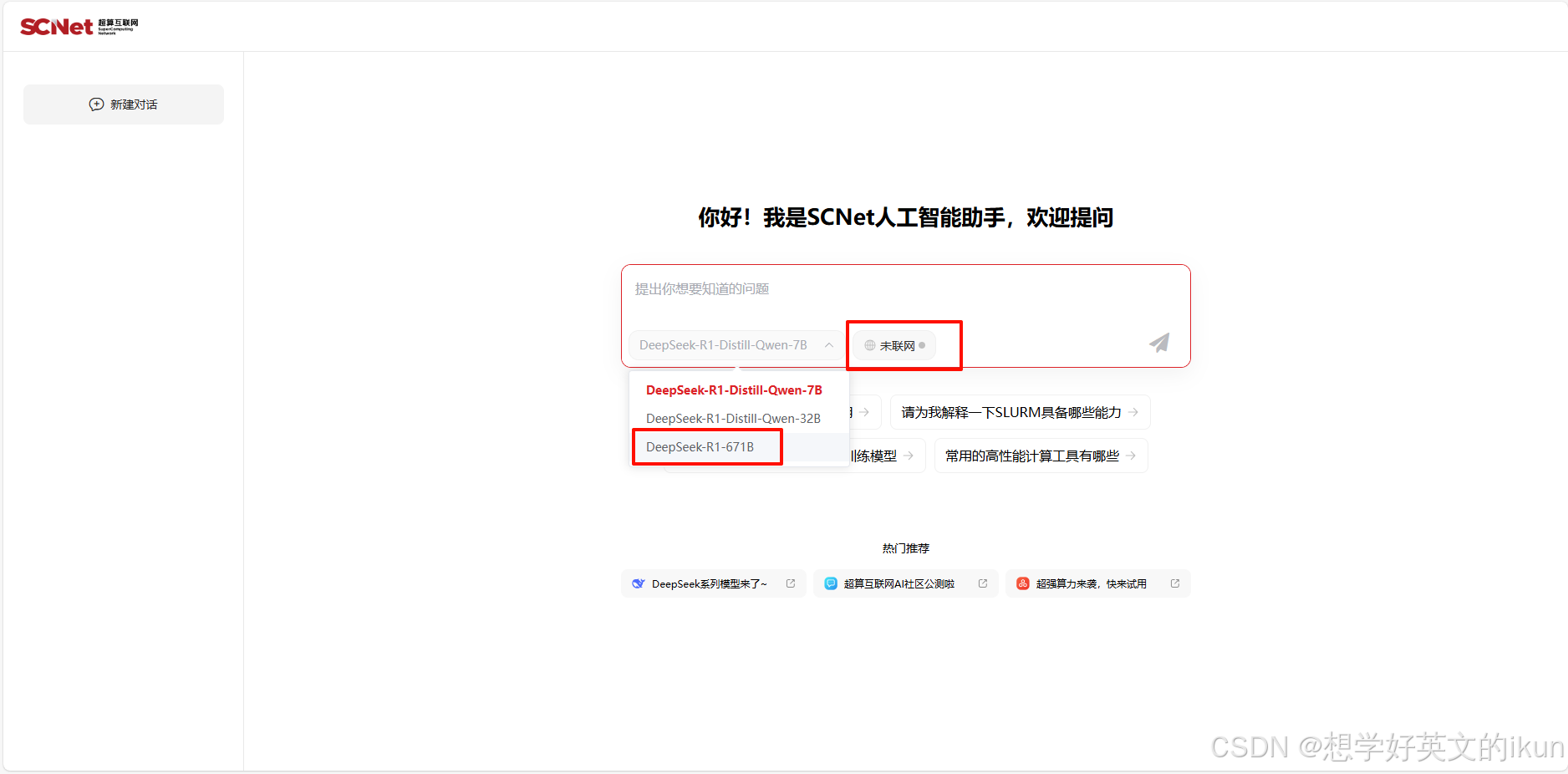1568x774 pixels.
Task: Click the blue chat bubble community icon
Action: (831, 583)
